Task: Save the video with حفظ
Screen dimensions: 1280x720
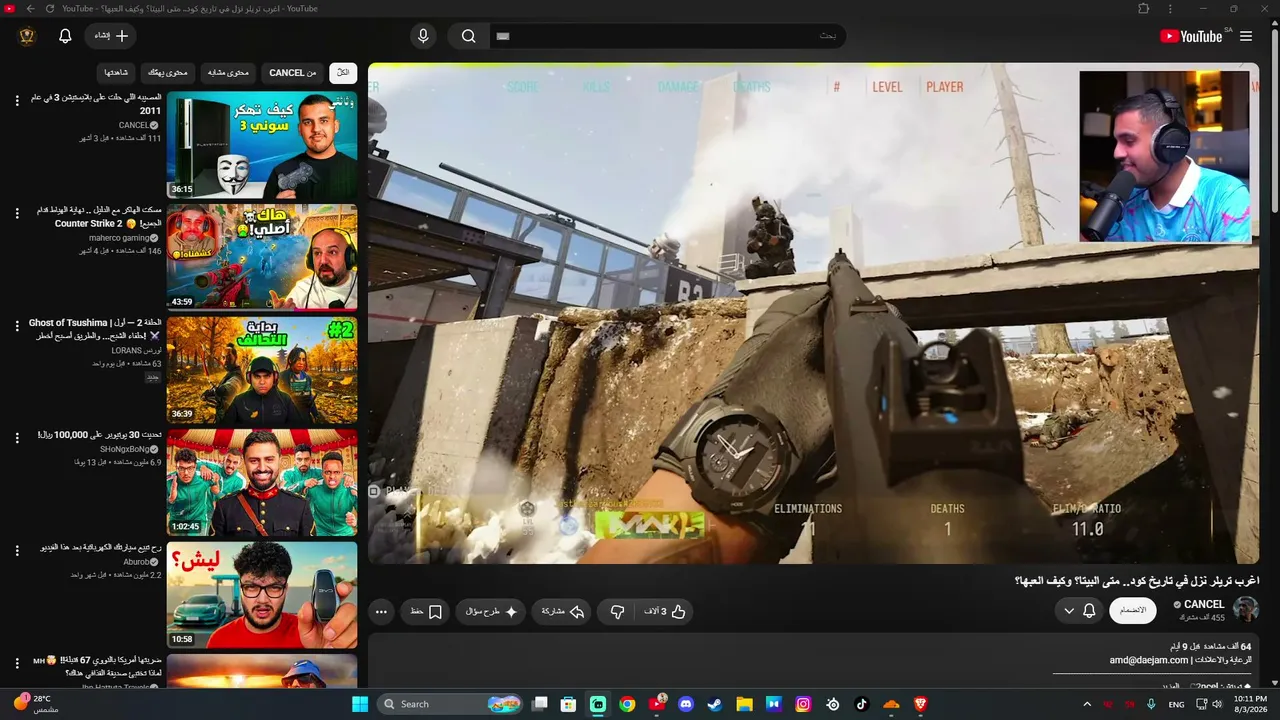Action: (x=427, y=611)
